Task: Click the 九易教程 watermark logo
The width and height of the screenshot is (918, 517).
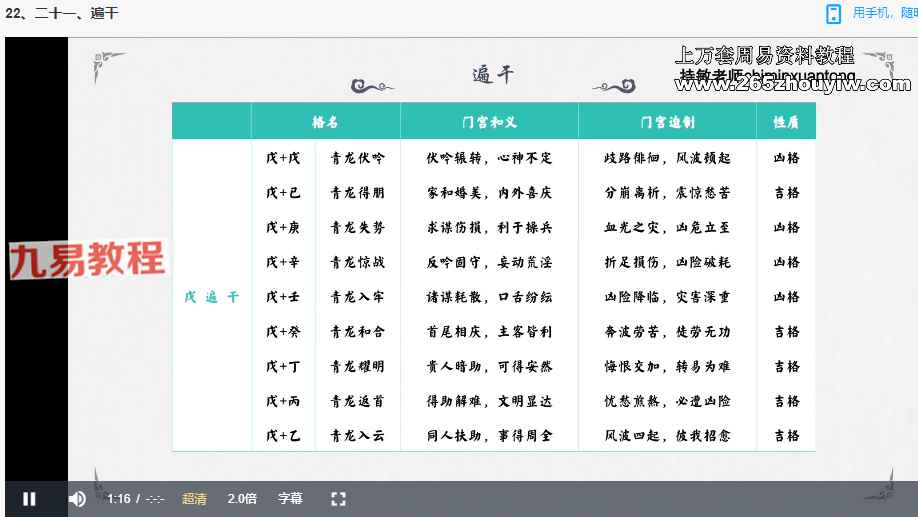Action: 88,260
